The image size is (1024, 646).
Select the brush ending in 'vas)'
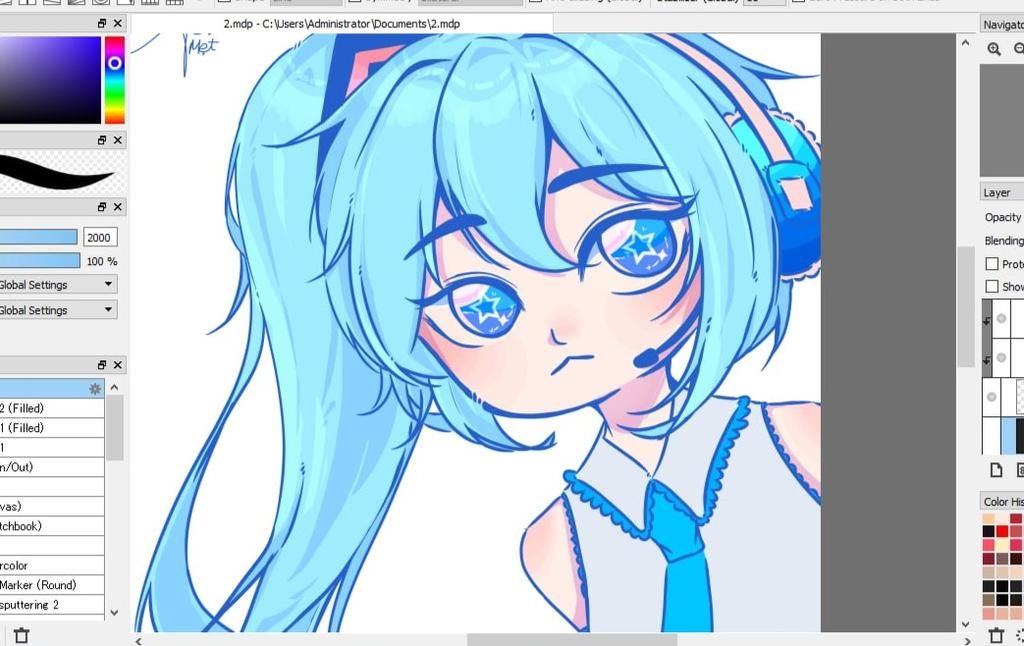tap(52, 506)
